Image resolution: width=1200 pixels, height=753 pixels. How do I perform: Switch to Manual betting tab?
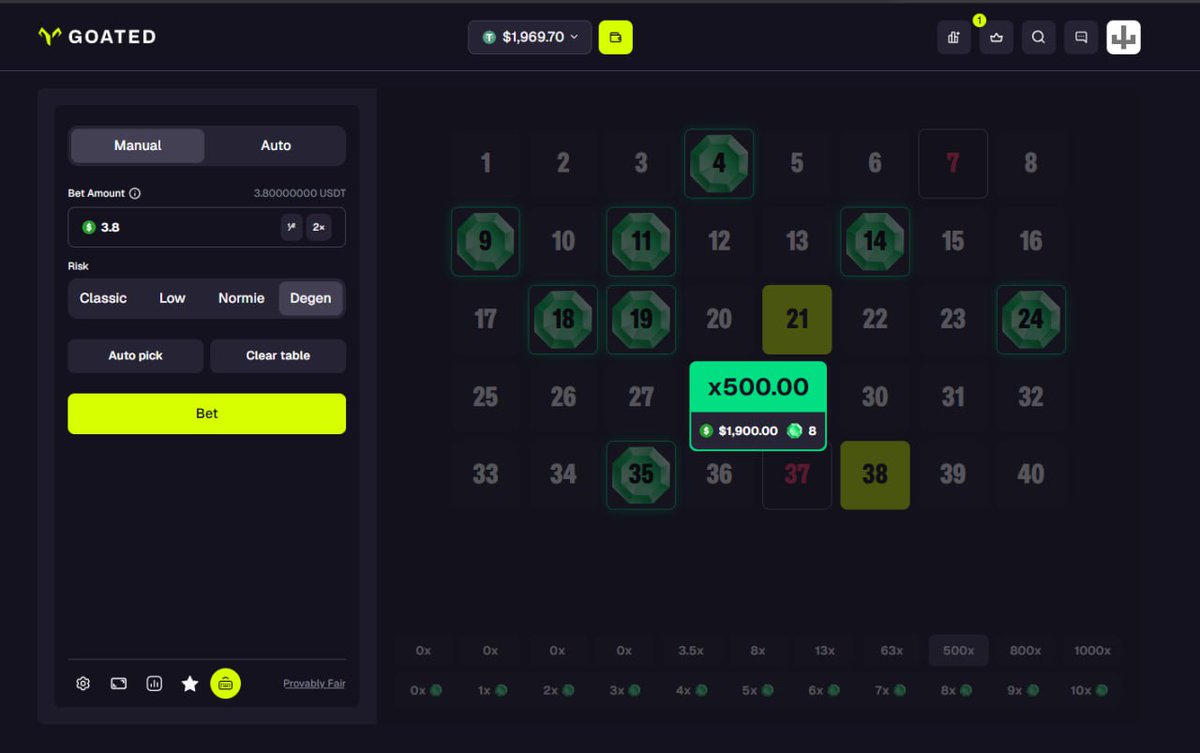point(138,145)
